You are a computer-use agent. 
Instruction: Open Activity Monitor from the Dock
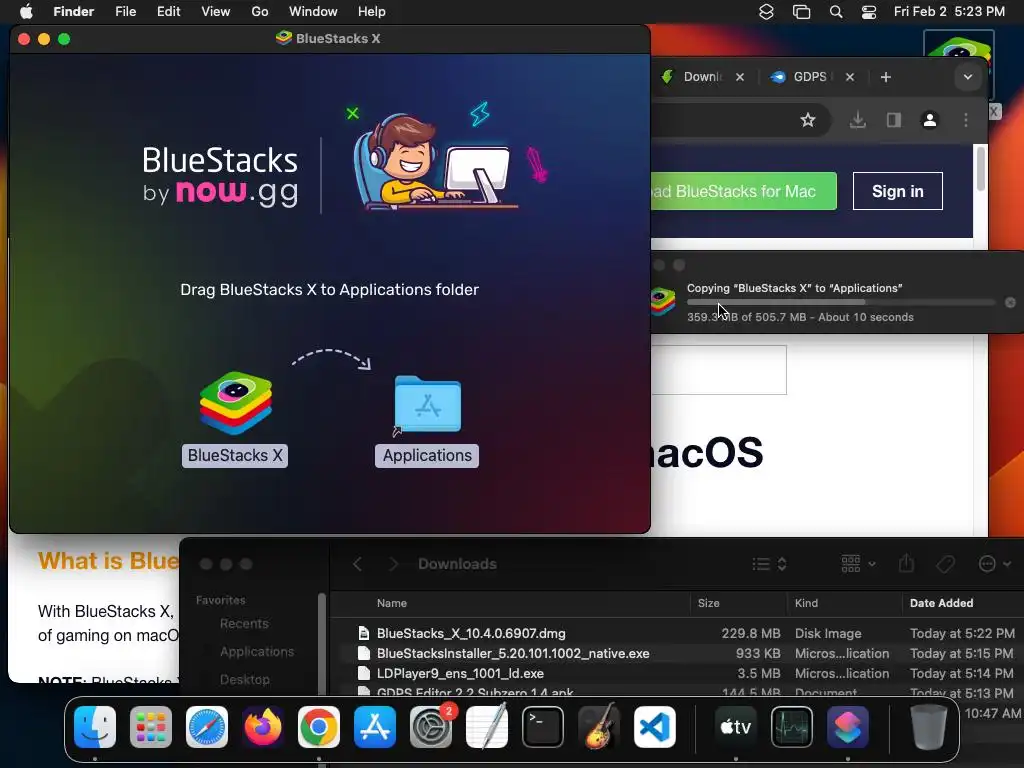coord(792,727)
